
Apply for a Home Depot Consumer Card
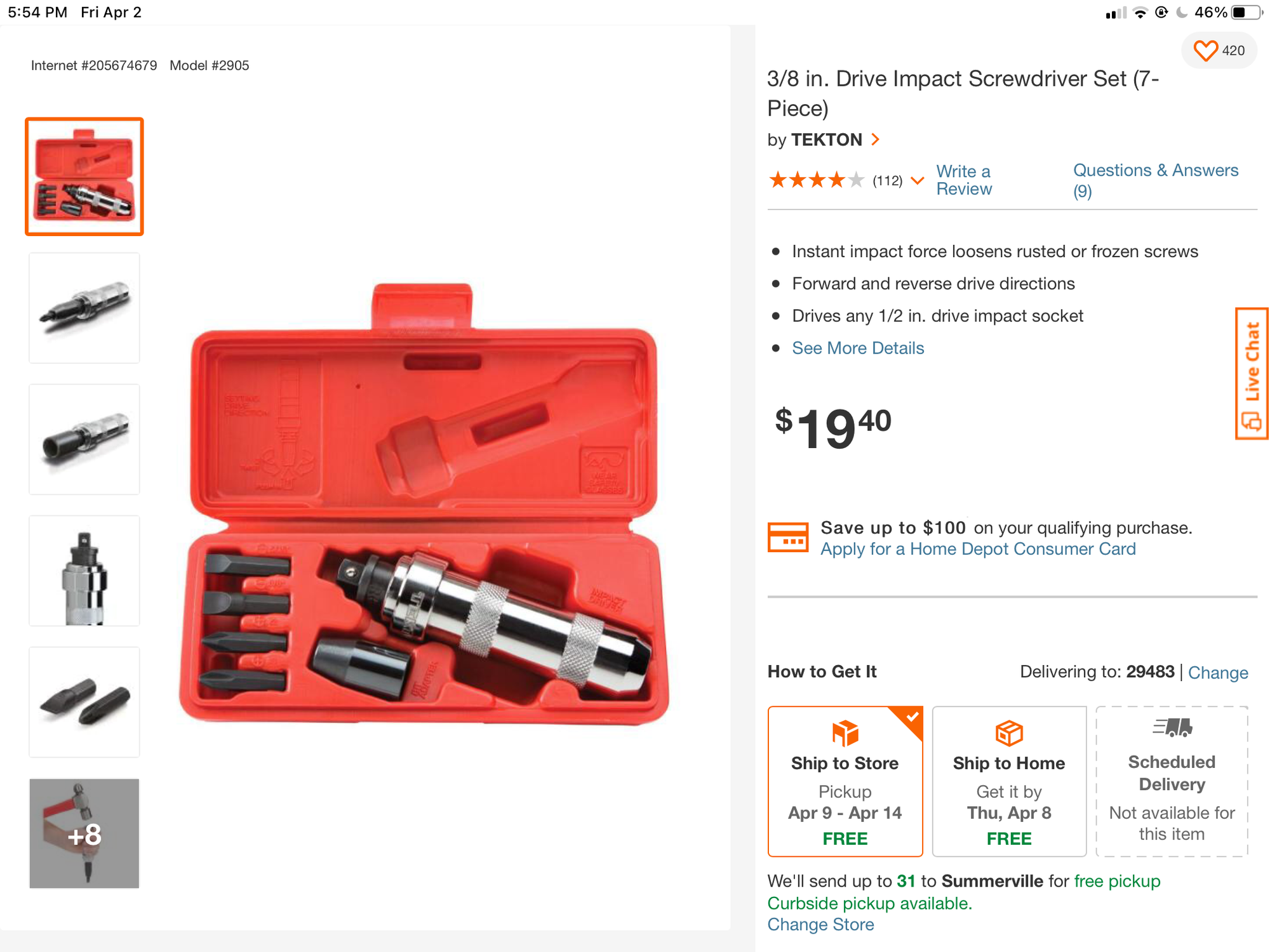click(977, 549)
